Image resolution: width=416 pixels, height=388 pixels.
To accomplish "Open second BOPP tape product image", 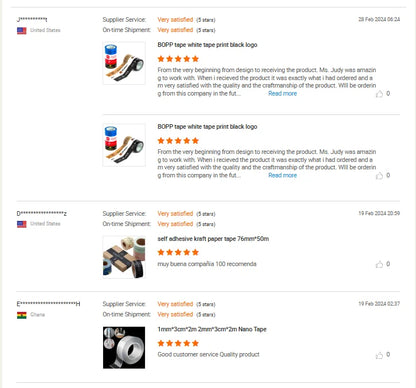I will coord(124,145).
